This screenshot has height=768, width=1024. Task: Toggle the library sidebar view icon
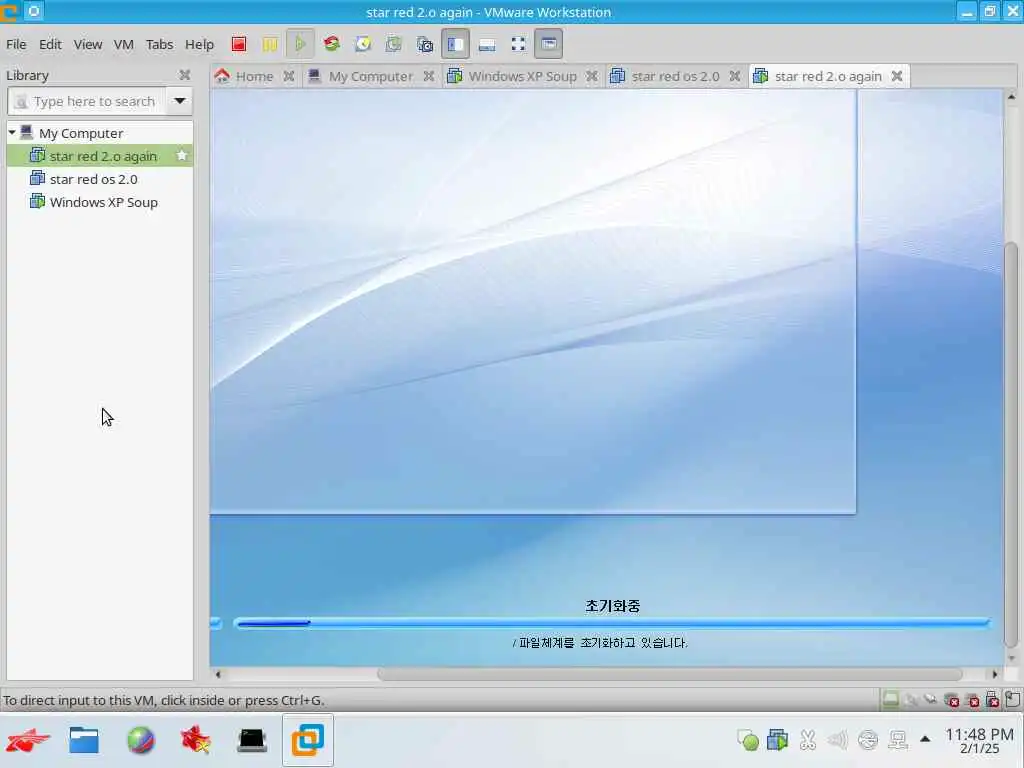point(455,44)
